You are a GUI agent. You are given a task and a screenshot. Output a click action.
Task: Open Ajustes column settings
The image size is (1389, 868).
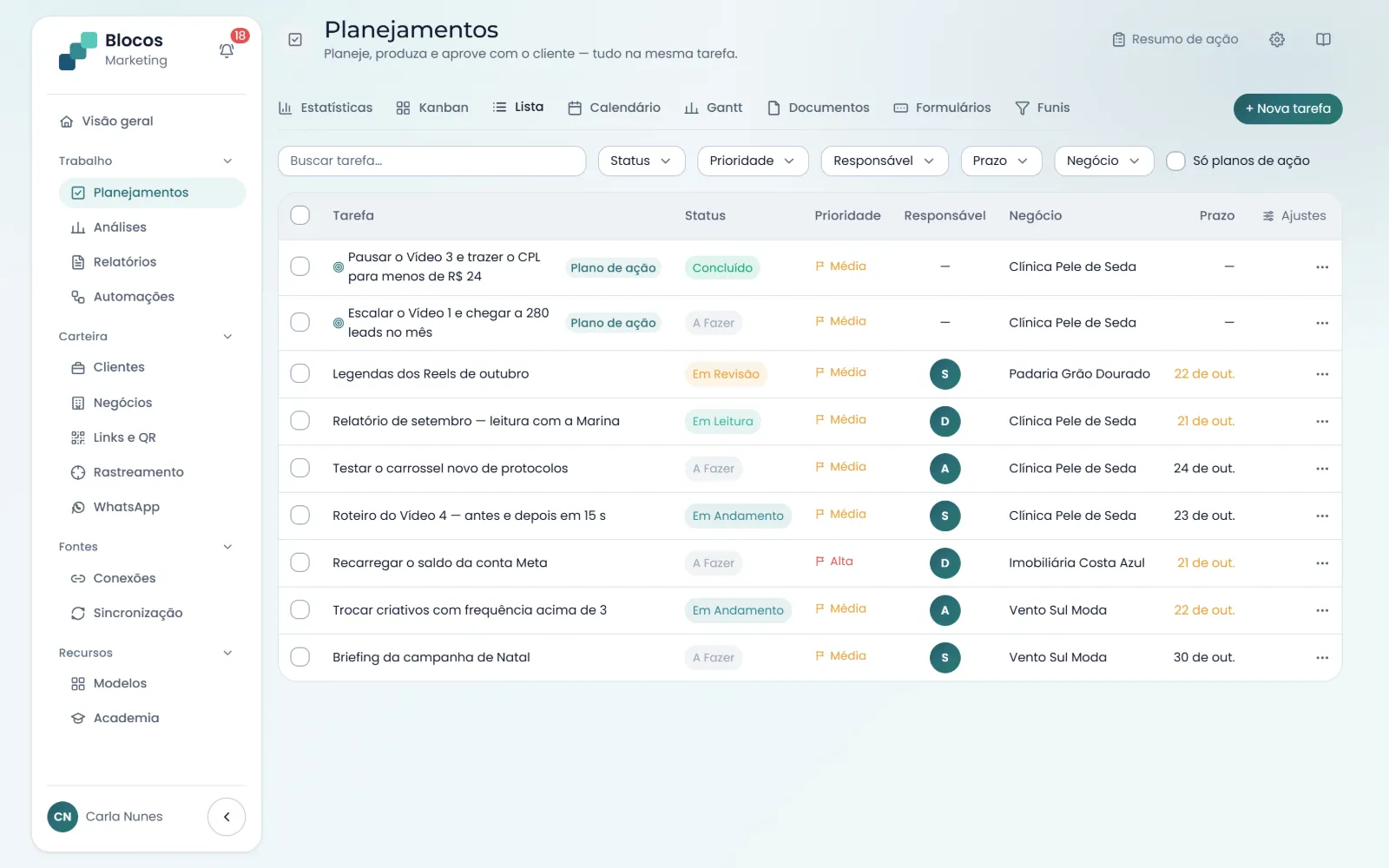(1294, 215)
